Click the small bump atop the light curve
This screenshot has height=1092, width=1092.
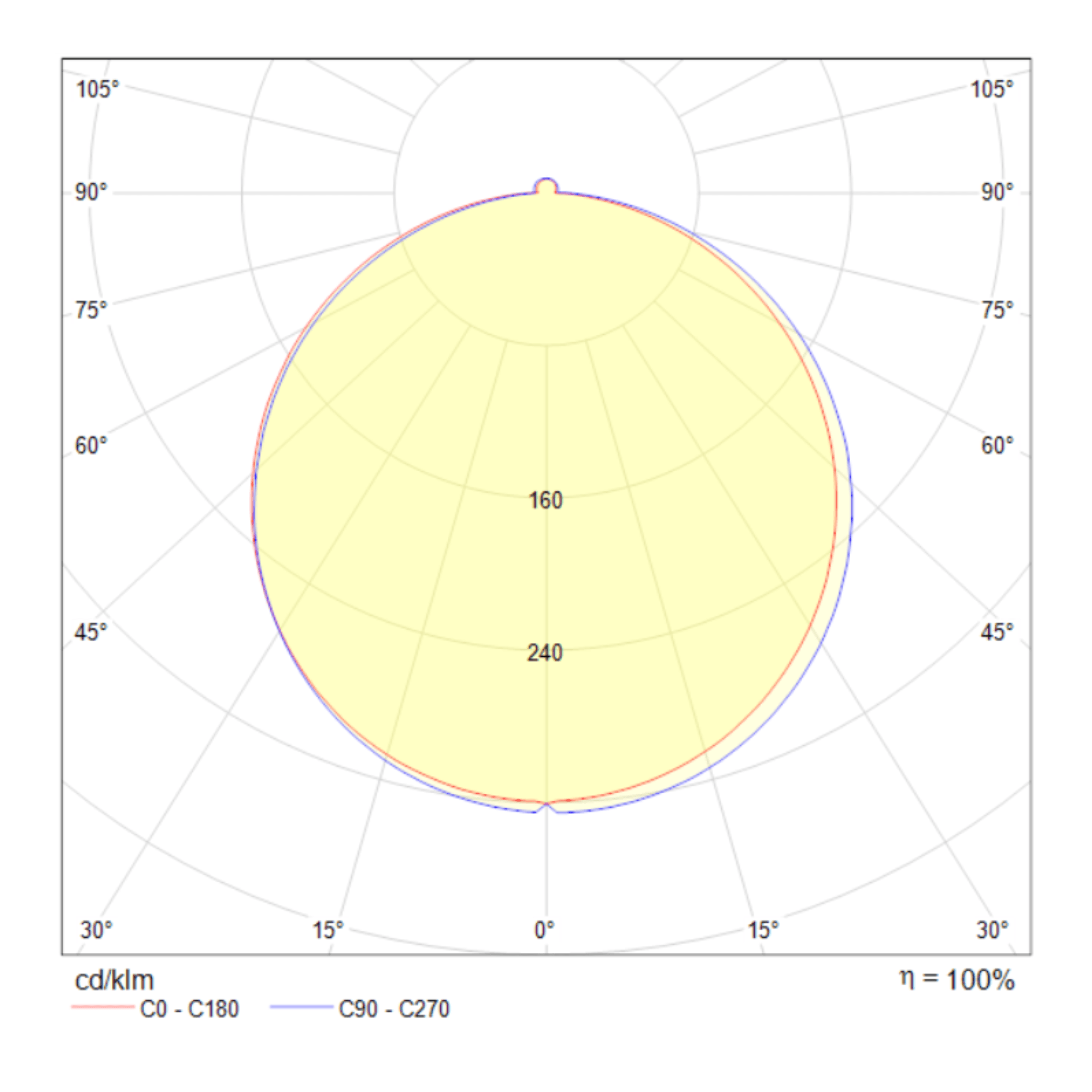[546, 187]
